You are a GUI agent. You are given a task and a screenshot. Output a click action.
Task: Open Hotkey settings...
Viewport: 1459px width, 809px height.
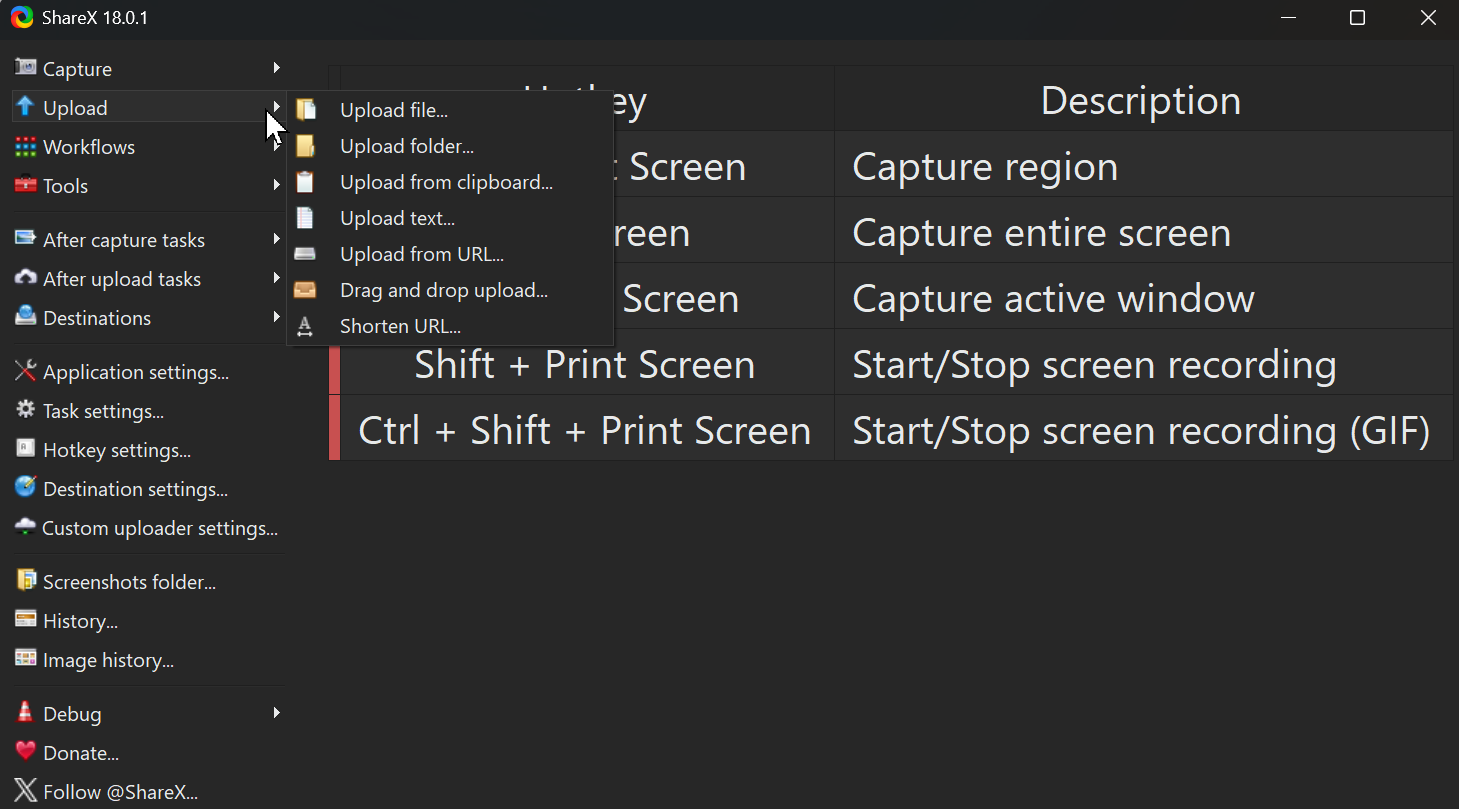[x=148, y=450]
